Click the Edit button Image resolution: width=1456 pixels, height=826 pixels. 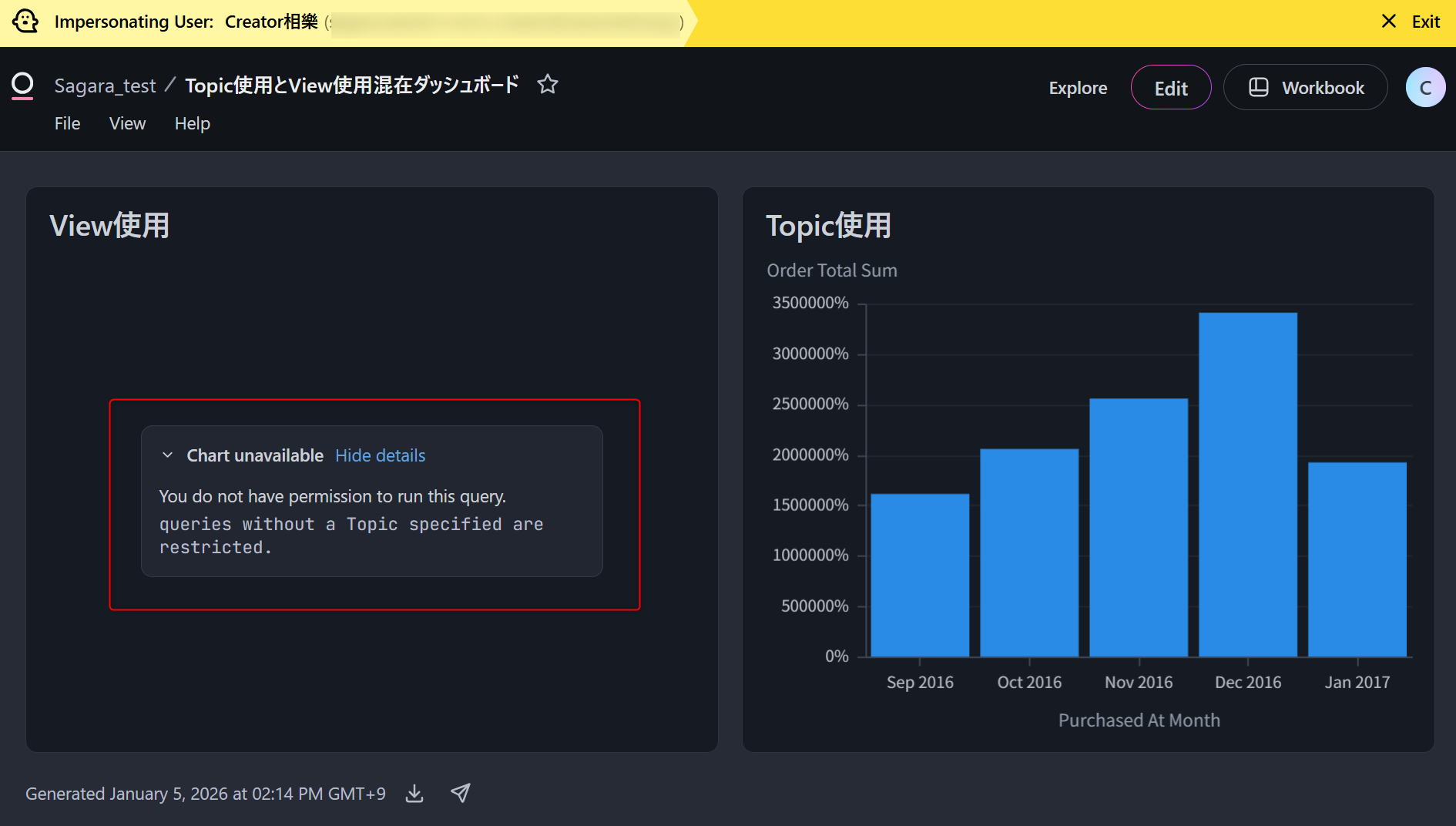pos(1171,88)
